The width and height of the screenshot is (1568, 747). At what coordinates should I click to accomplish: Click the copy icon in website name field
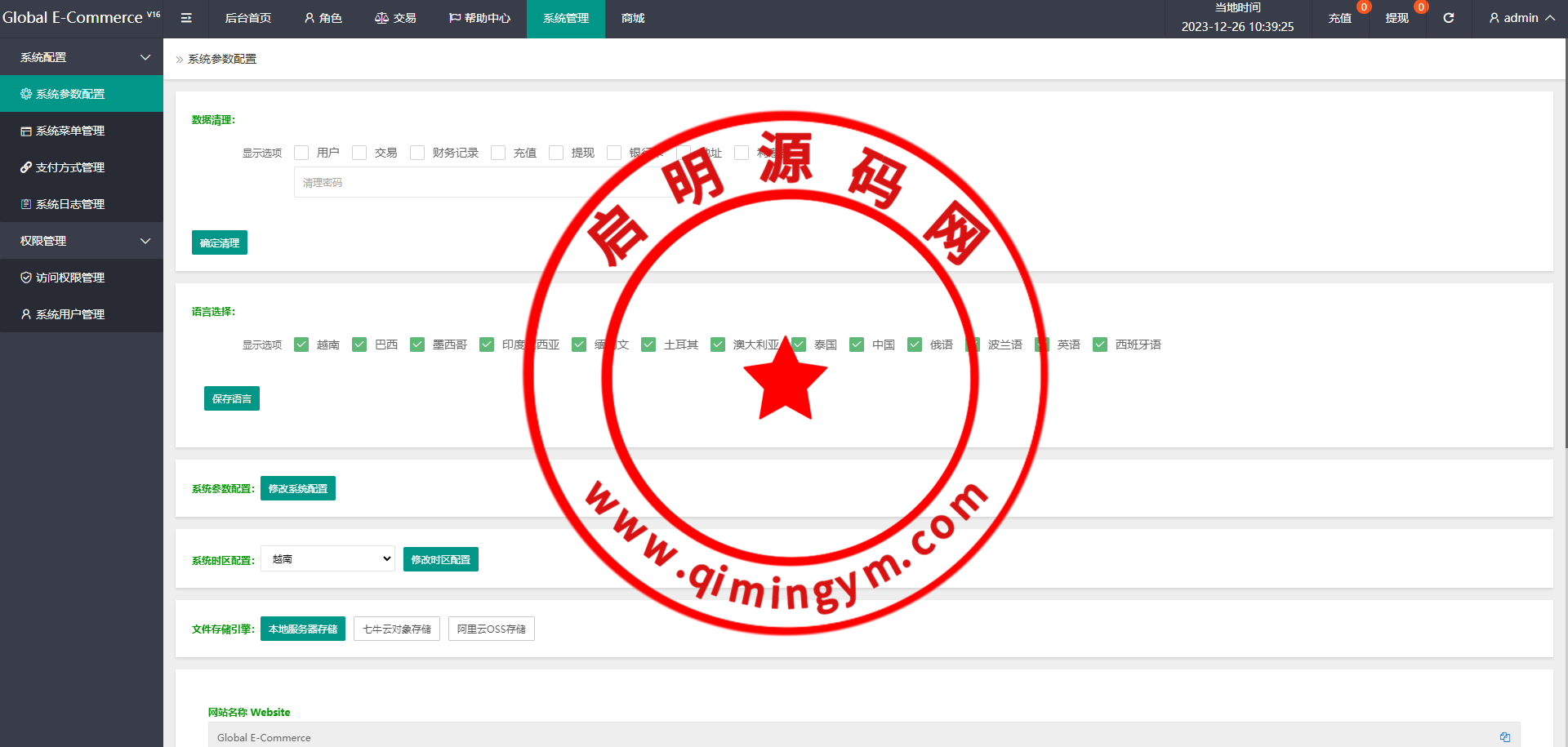(x=1505, y=736)
